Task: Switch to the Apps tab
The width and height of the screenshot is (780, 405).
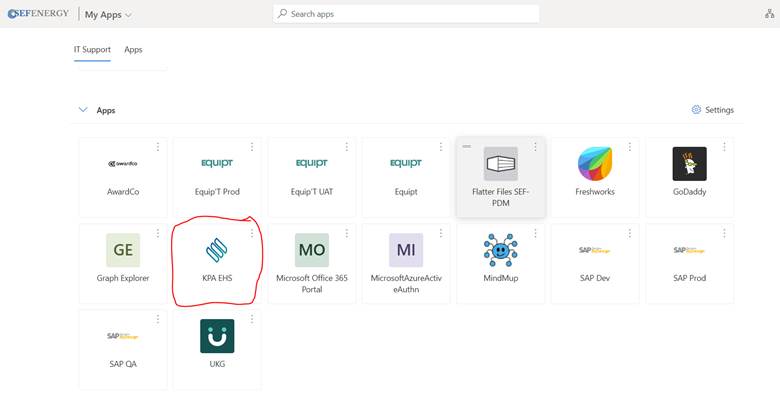Action: tap(133, 50)
